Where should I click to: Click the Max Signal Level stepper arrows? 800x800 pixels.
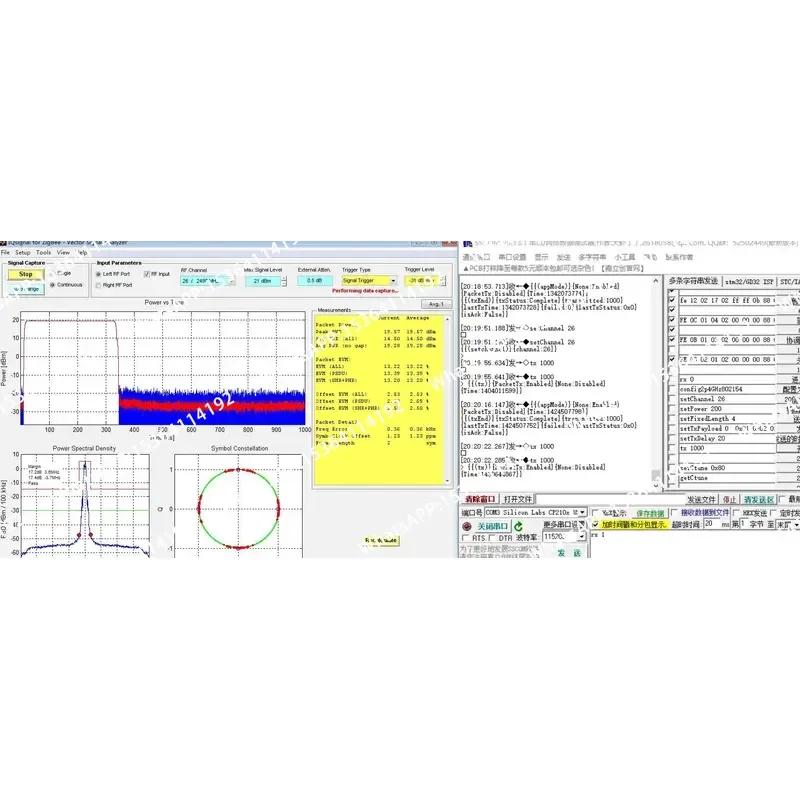pyautogui.click(x=284, y=281)
